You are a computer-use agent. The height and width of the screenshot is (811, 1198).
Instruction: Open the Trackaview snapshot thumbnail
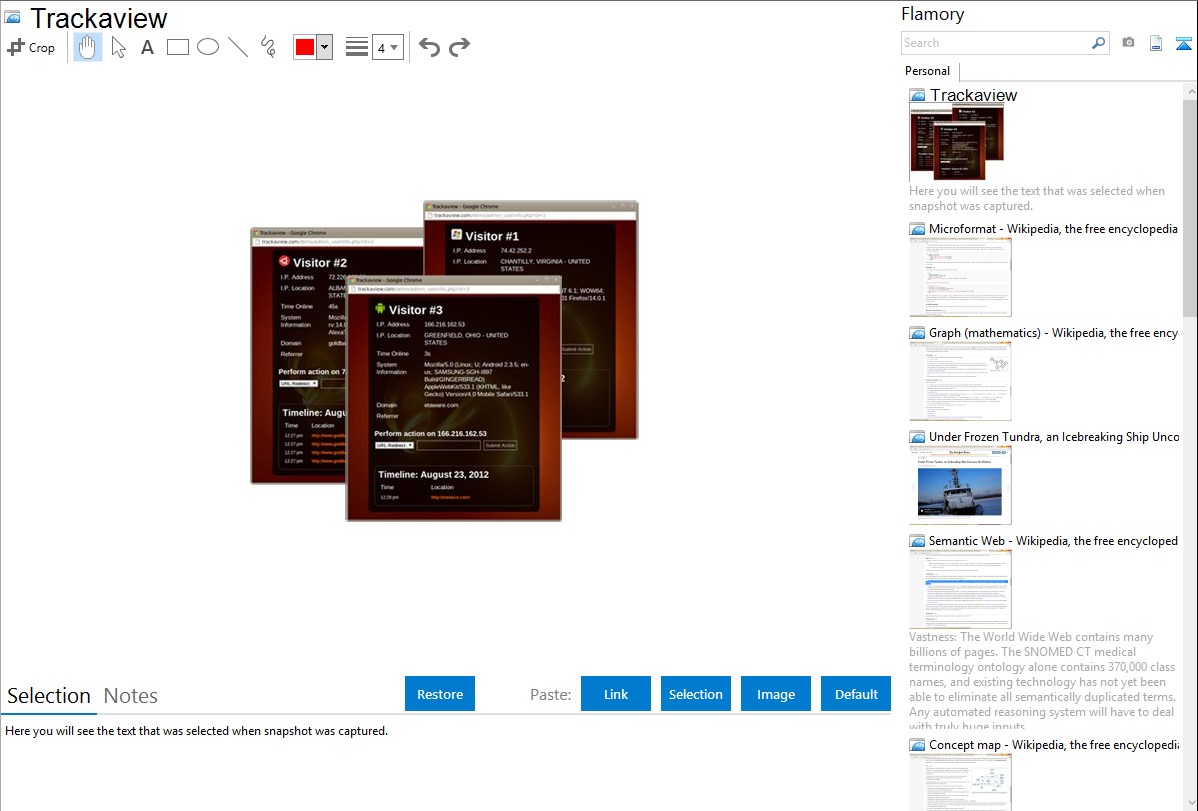pyautogui.click(x=957, y=143)
